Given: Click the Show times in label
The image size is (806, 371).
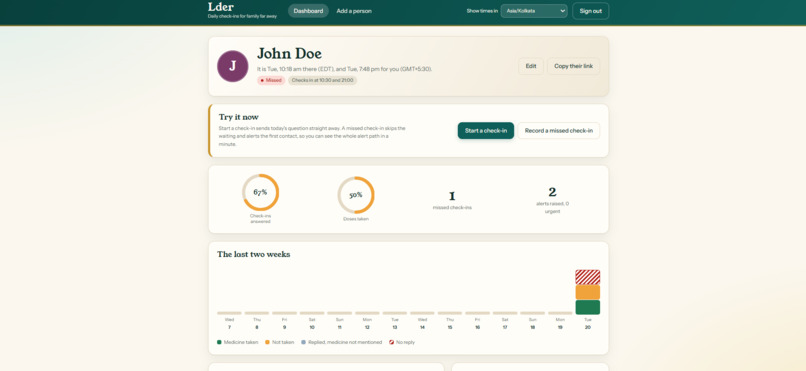Looking at the screenshot, I should tap(482, 11).
